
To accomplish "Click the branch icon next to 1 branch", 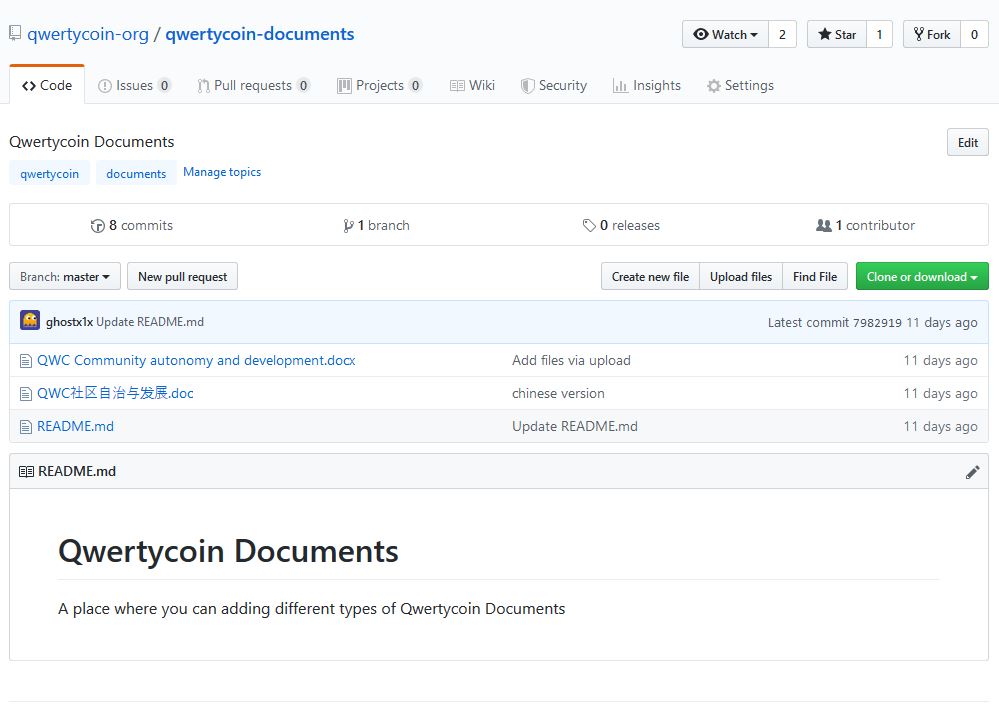I will point(348,226).
